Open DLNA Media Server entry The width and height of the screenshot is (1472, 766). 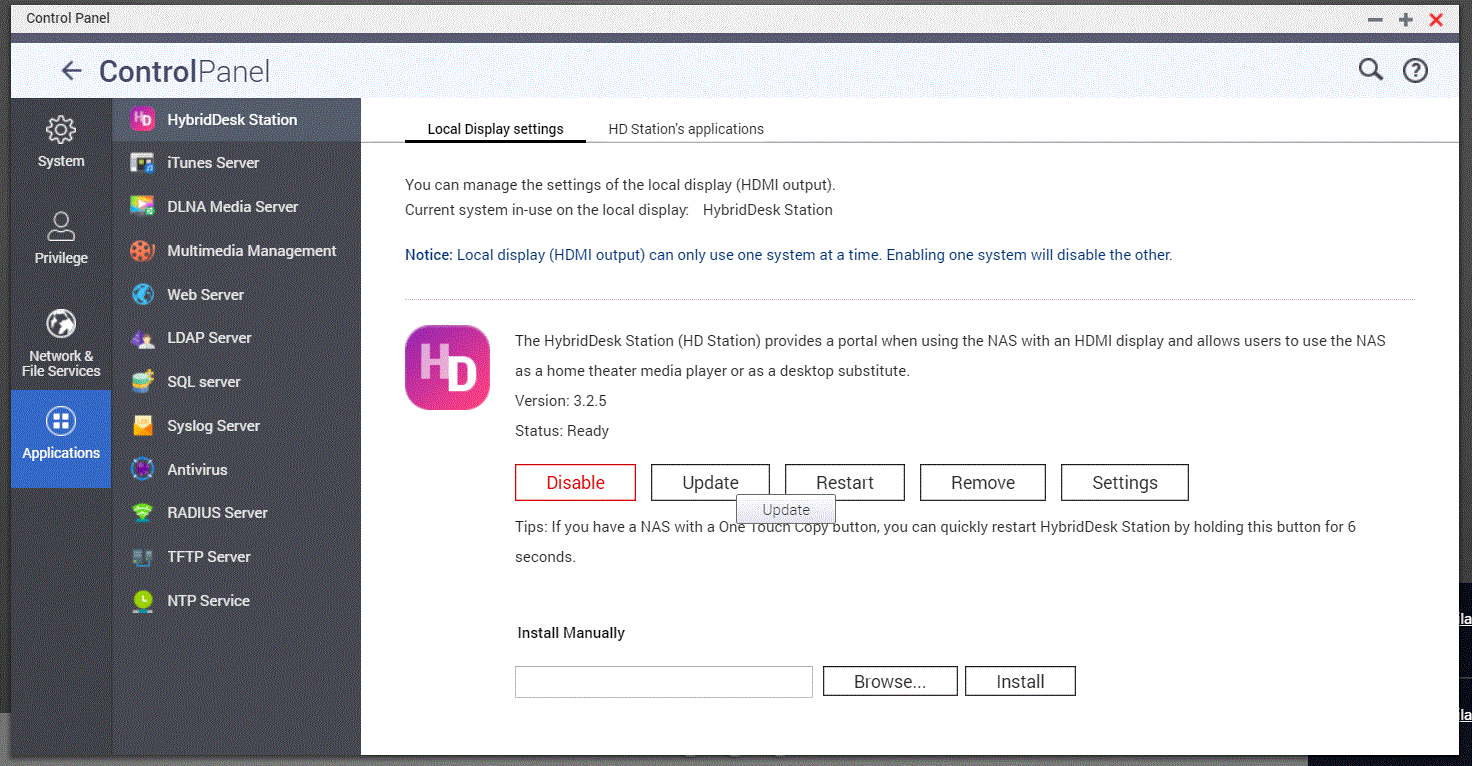pyautogui.click(x=236, y=207)
